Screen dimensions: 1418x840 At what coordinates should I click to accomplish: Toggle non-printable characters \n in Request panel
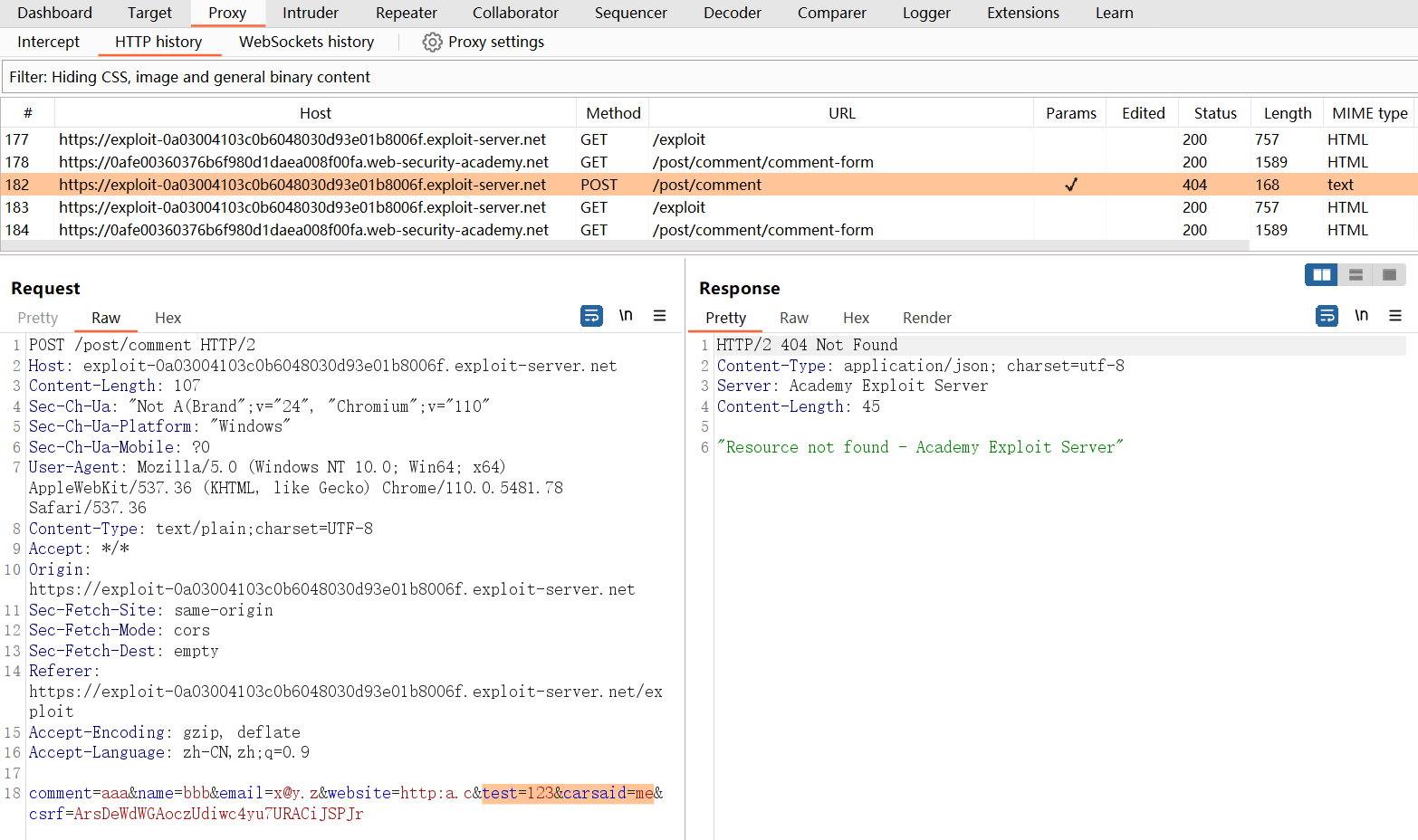[626, 316]
